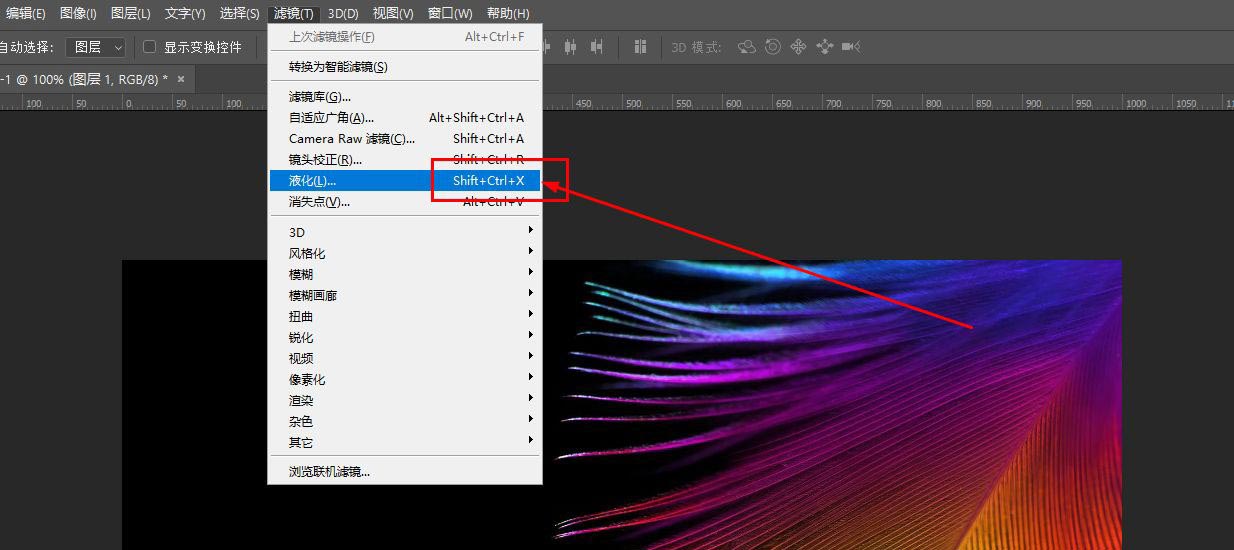1234x550 pixels.
Task: Close the 图层 1 document tab
Action: [x=181, y=79]
